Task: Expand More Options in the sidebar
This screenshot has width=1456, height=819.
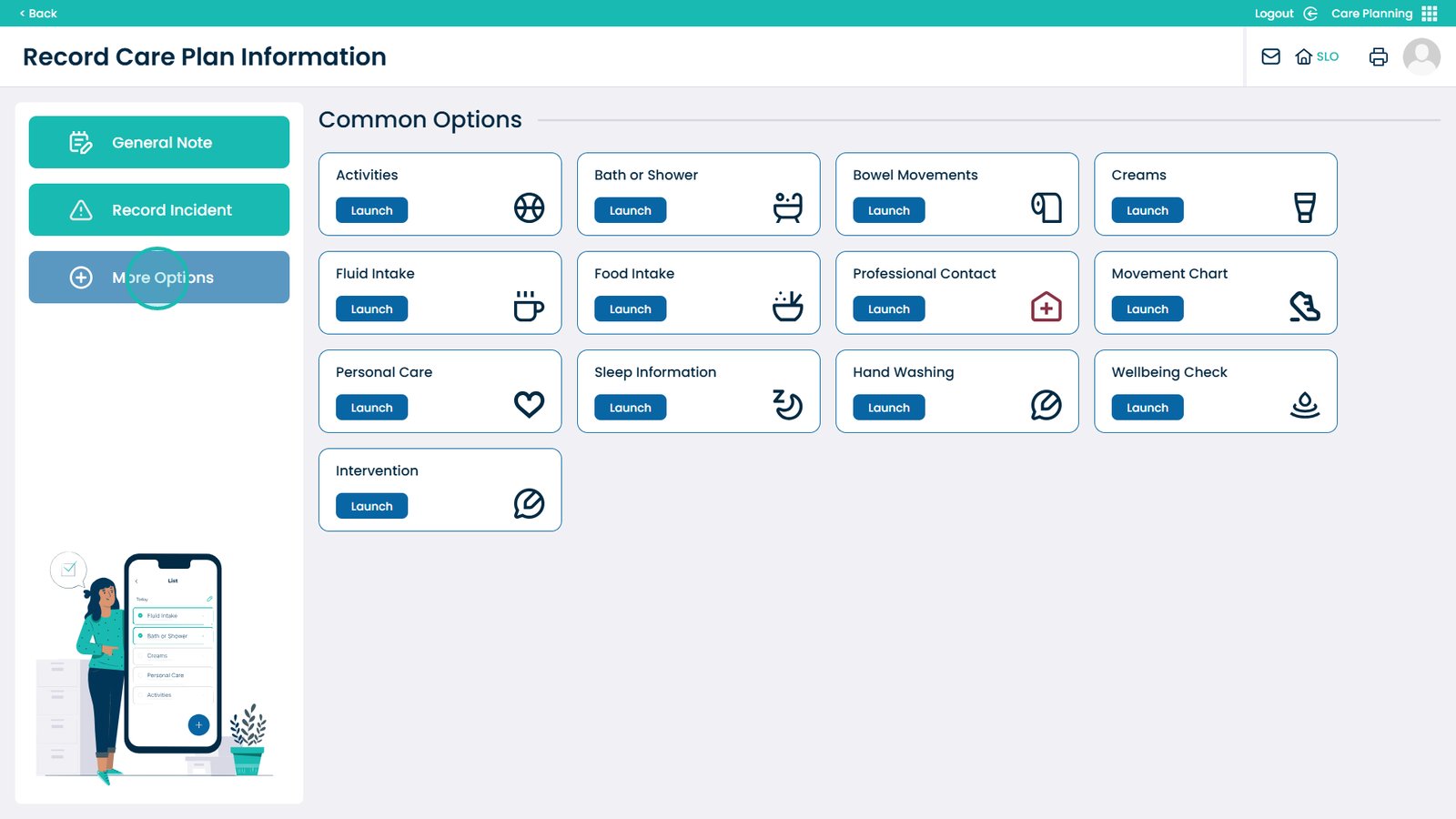Action: point(159,278)
